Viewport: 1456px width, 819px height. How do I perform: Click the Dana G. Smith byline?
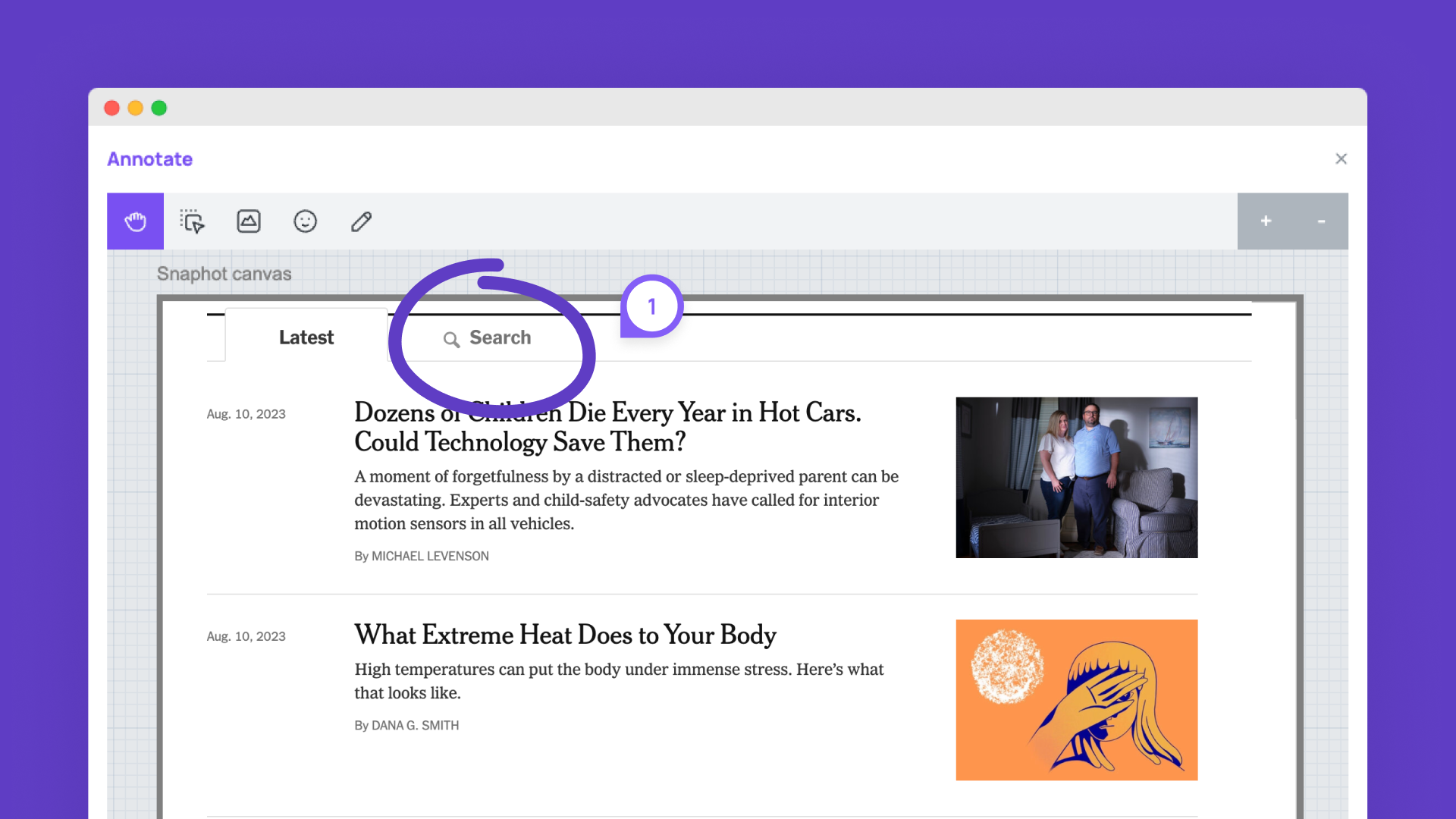(x=406, y=725)
